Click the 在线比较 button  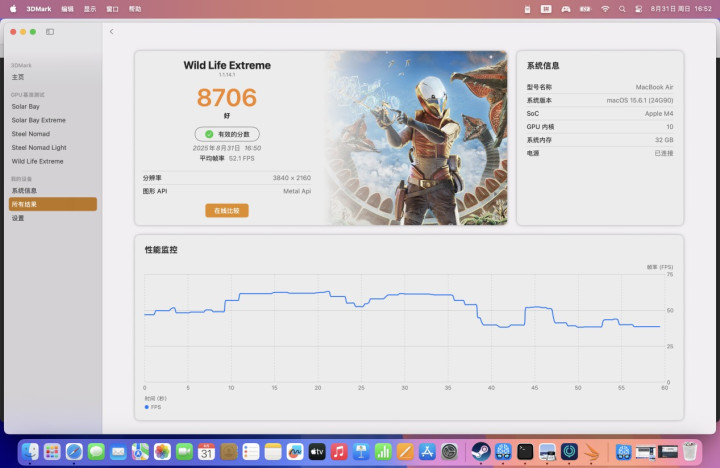(227, 210)
